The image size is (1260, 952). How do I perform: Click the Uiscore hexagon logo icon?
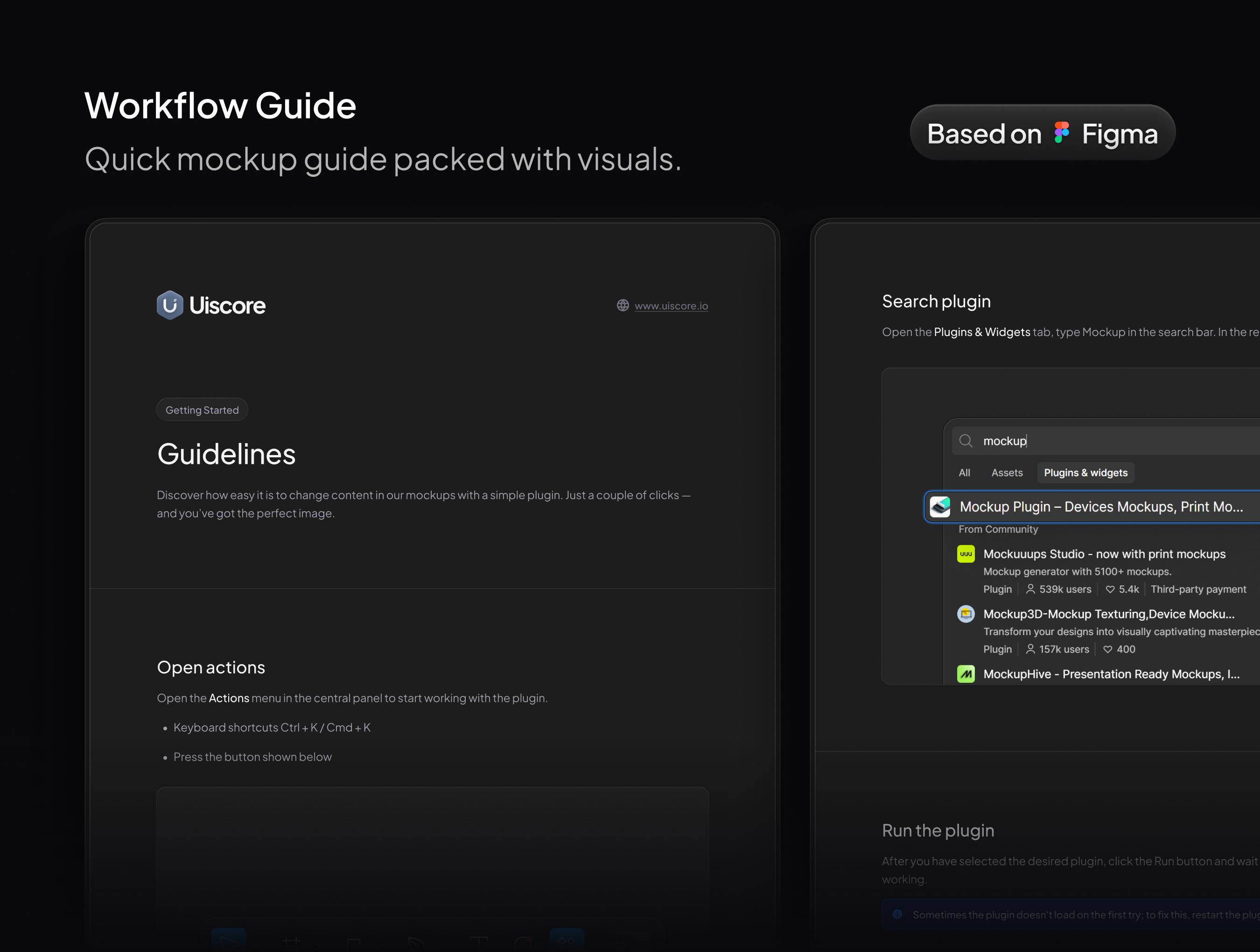(170, 305)
